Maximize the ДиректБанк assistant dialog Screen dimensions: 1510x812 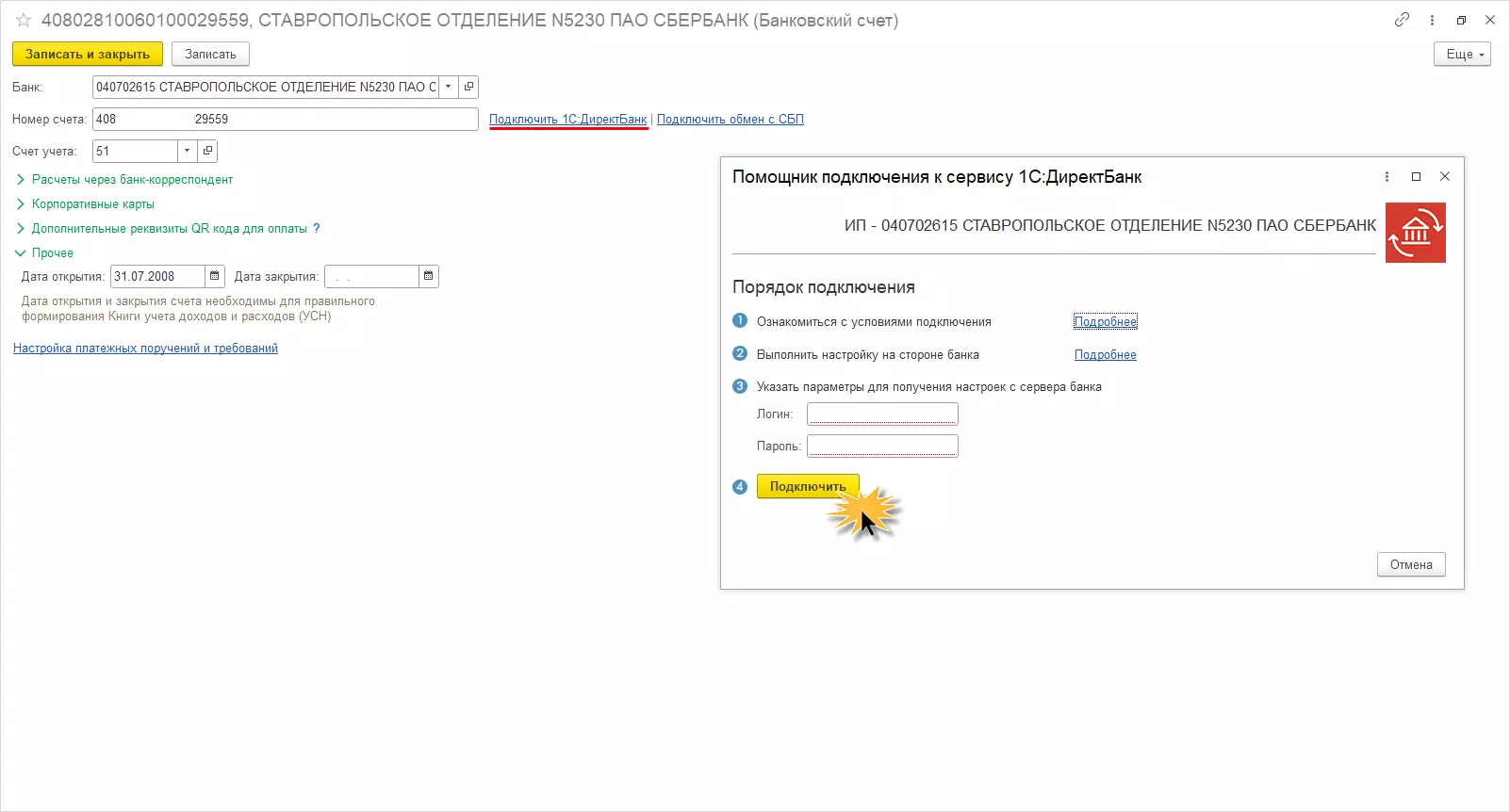coord(1416,176)
